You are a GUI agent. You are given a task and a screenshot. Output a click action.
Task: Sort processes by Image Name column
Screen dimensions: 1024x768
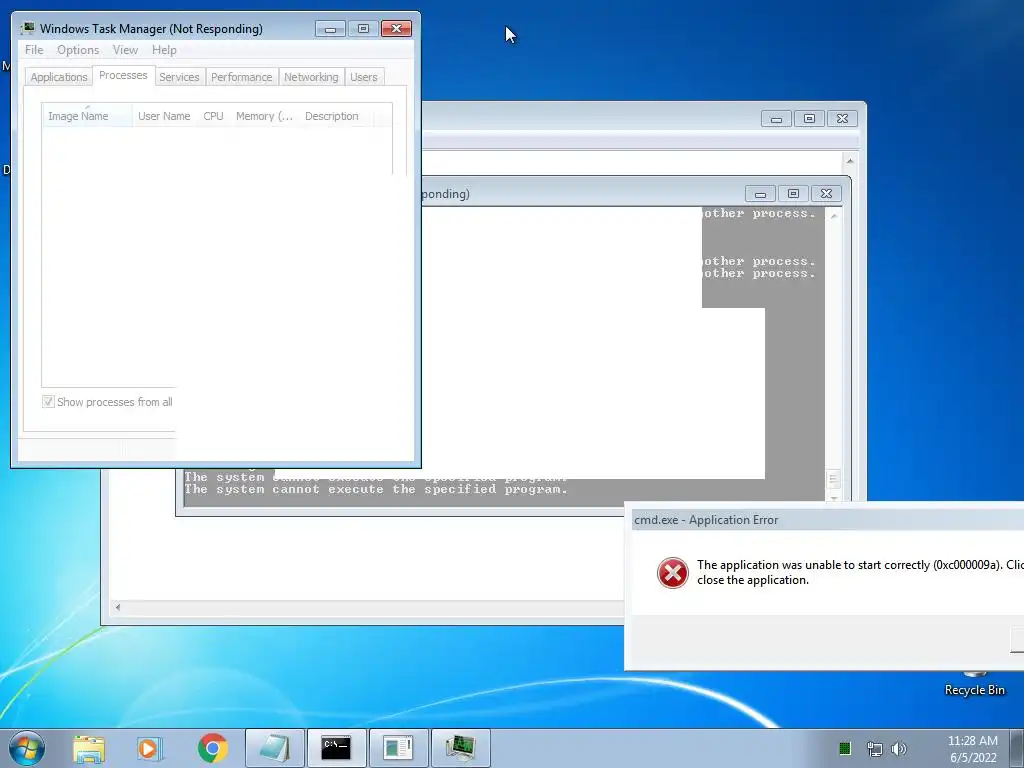88,116
